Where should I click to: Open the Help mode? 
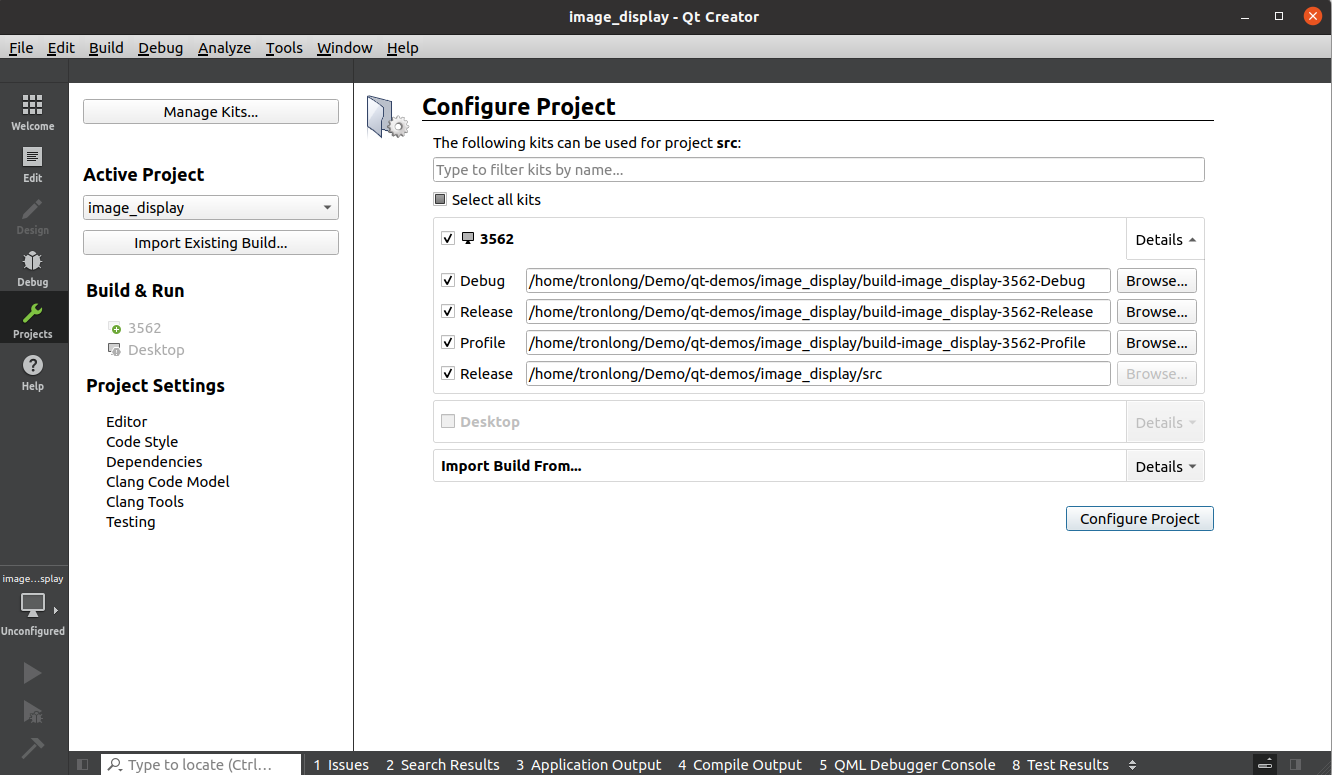(x=33, y=372)
